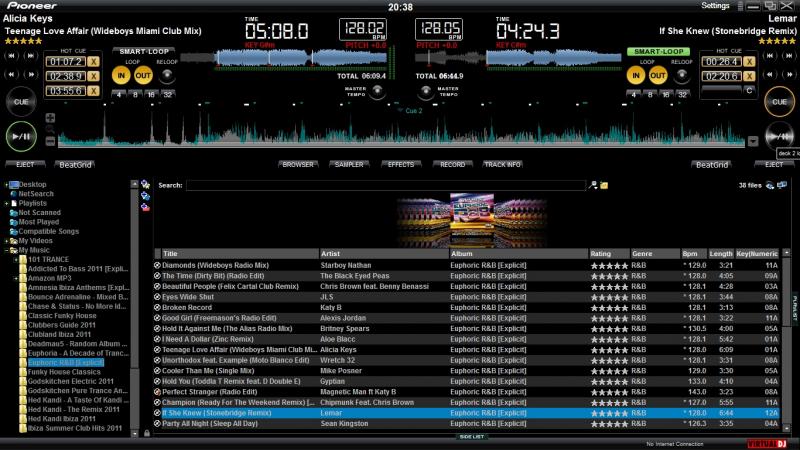This screenshot has width=800, height=450.
Task: Delete left deck hot cue 03:55.6
Action: [x=93, y=91]
